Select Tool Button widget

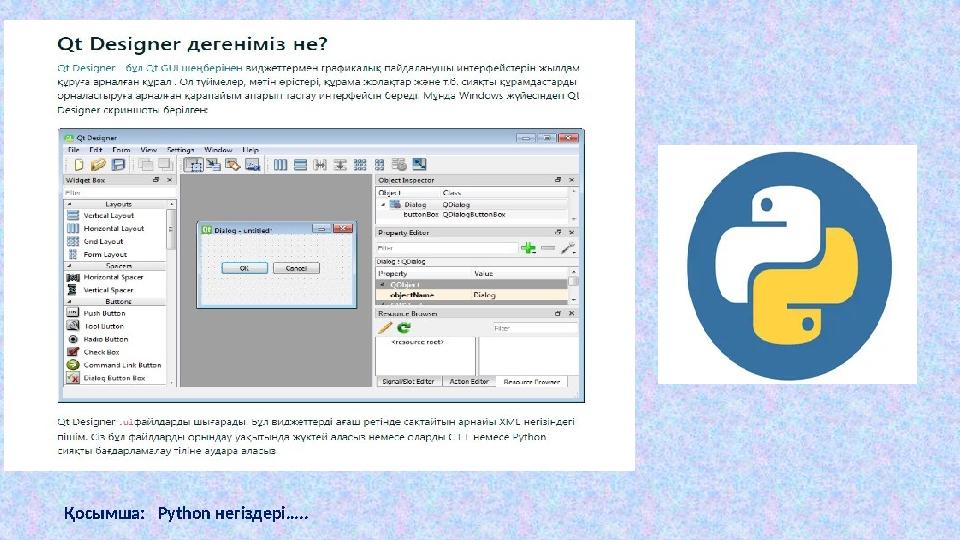tap(96, 326)
